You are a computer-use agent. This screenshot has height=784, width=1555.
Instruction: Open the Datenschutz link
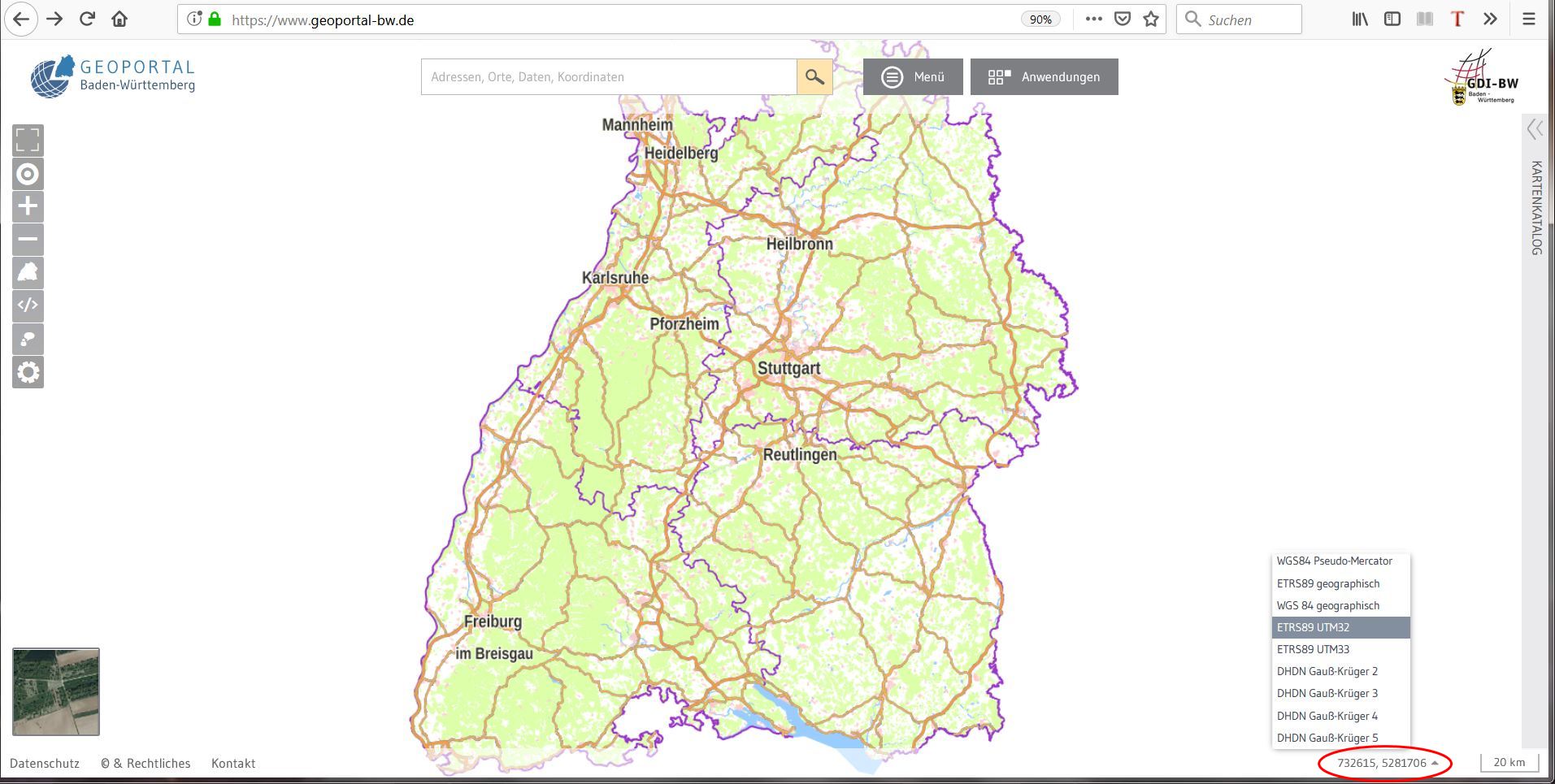coord(45,764)
